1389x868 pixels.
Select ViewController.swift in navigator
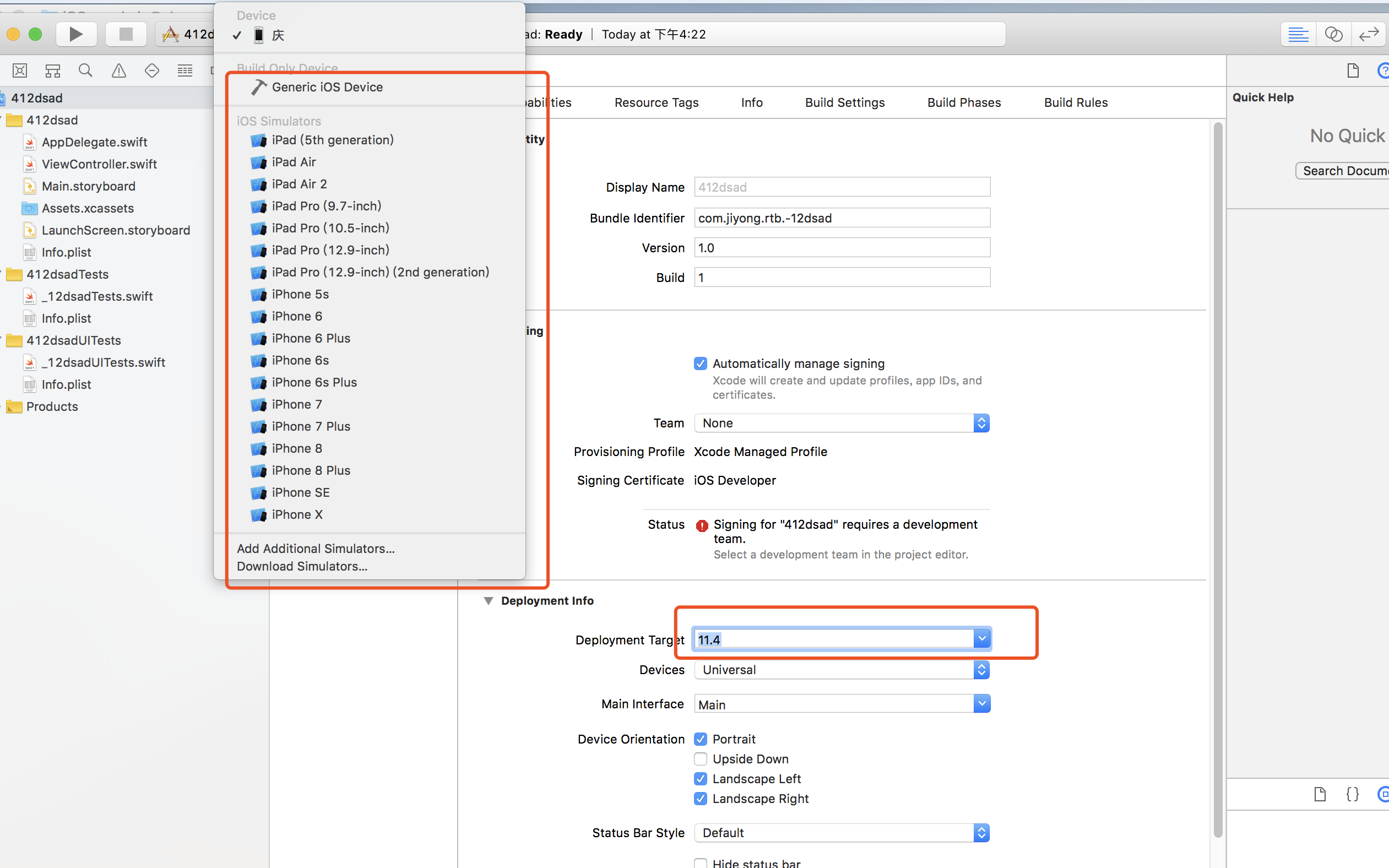pyautogui.click(x=99, y=164)
